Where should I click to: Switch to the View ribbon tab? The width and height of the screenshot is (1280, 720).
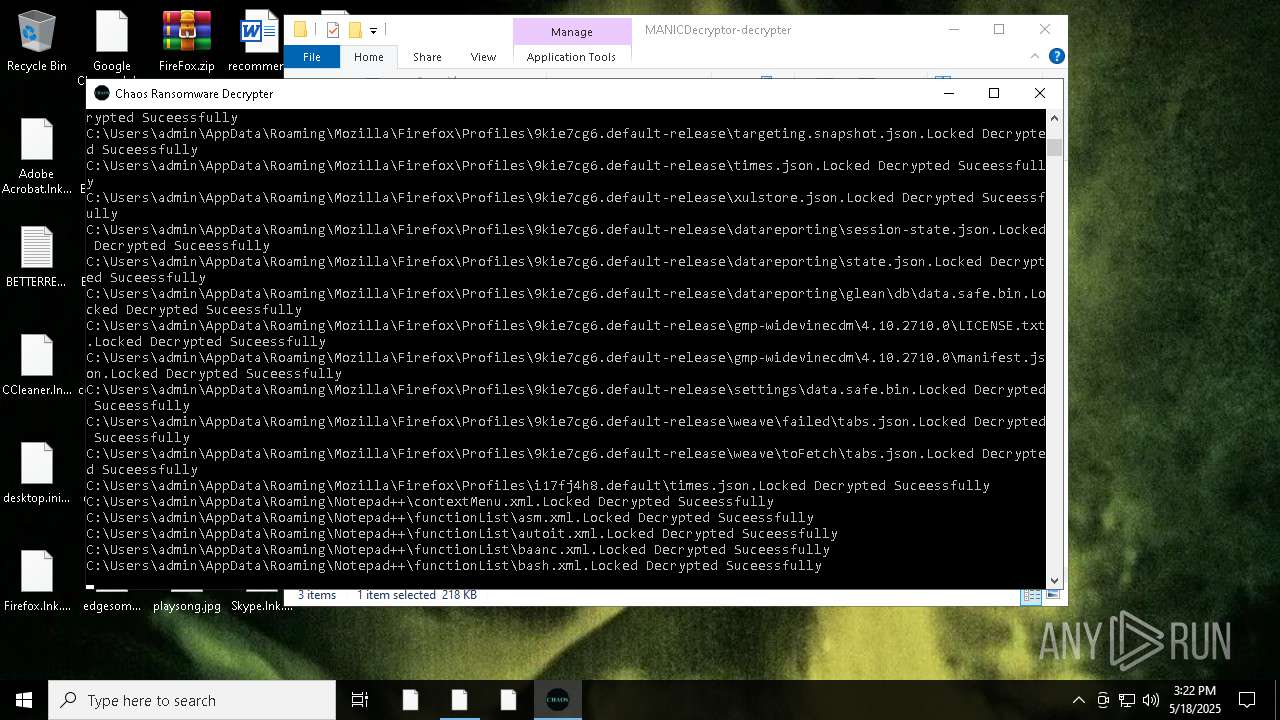(483, 57)
